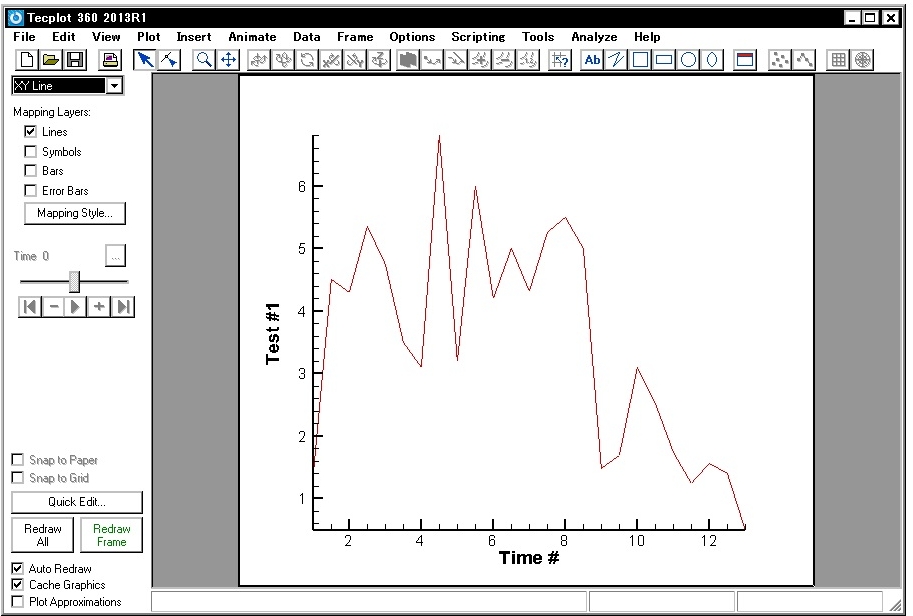Screen dimensions: 913x616
Task: Step forward one time step
Action: pyautogui.click(x=99, y=306)
